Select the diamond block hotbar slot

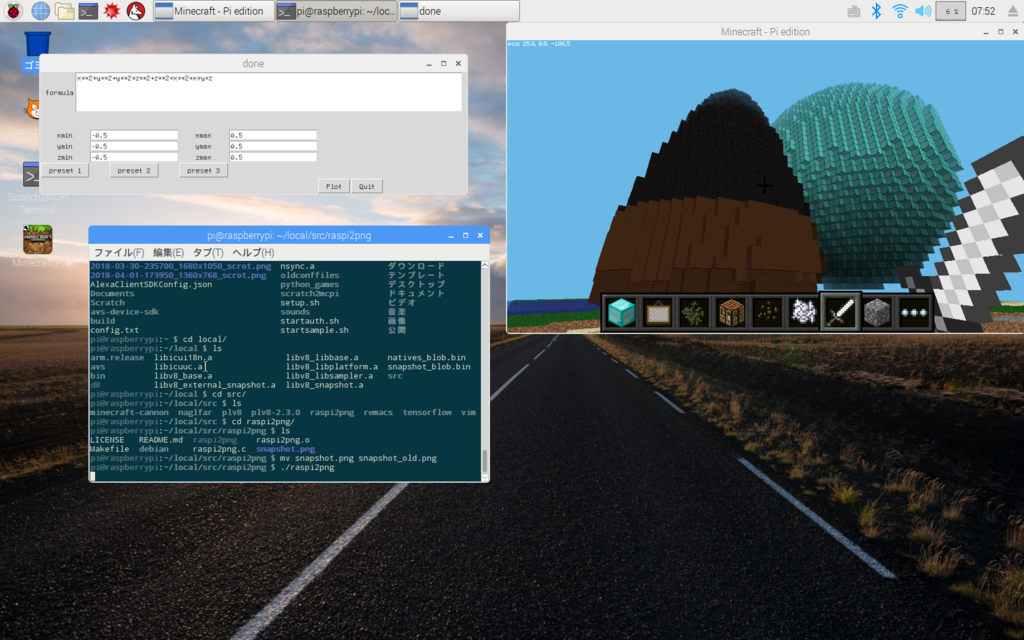(620, 312)
